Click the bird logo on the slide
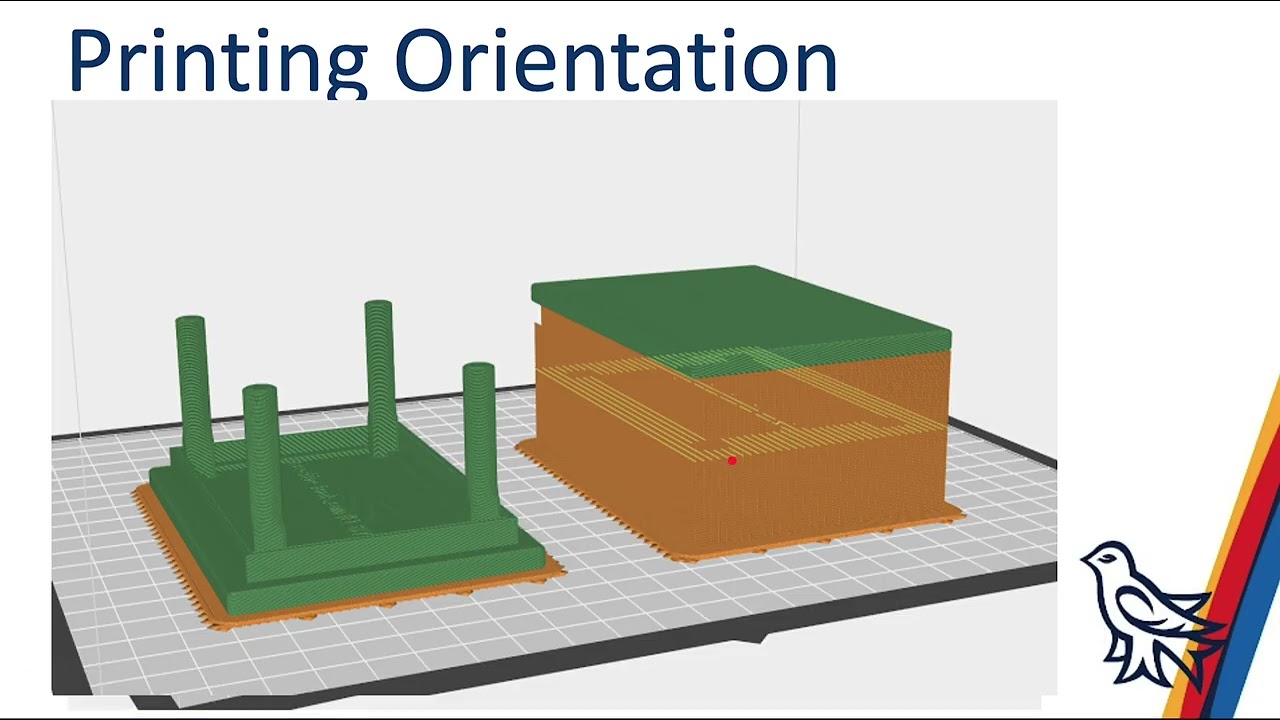This screenshot has height=720, width=1280. coord(1153,616)
